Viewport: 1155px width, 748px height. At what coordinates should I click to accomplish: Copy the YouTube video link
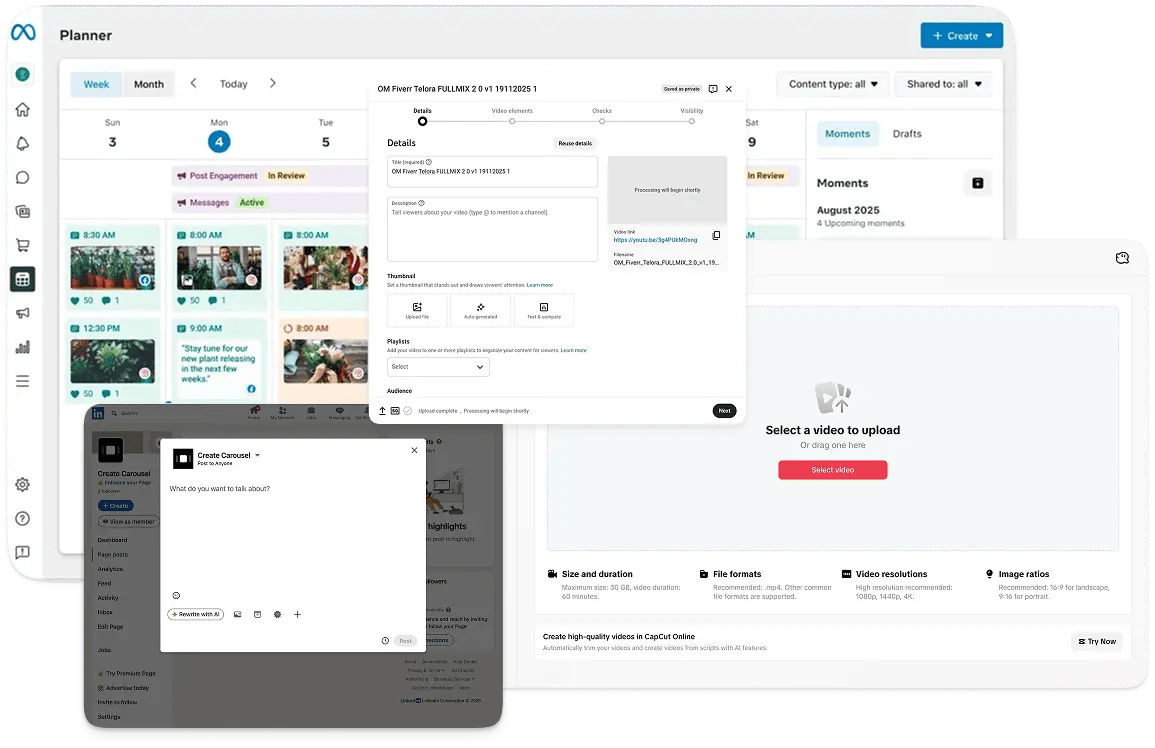[x=716, y=236]
